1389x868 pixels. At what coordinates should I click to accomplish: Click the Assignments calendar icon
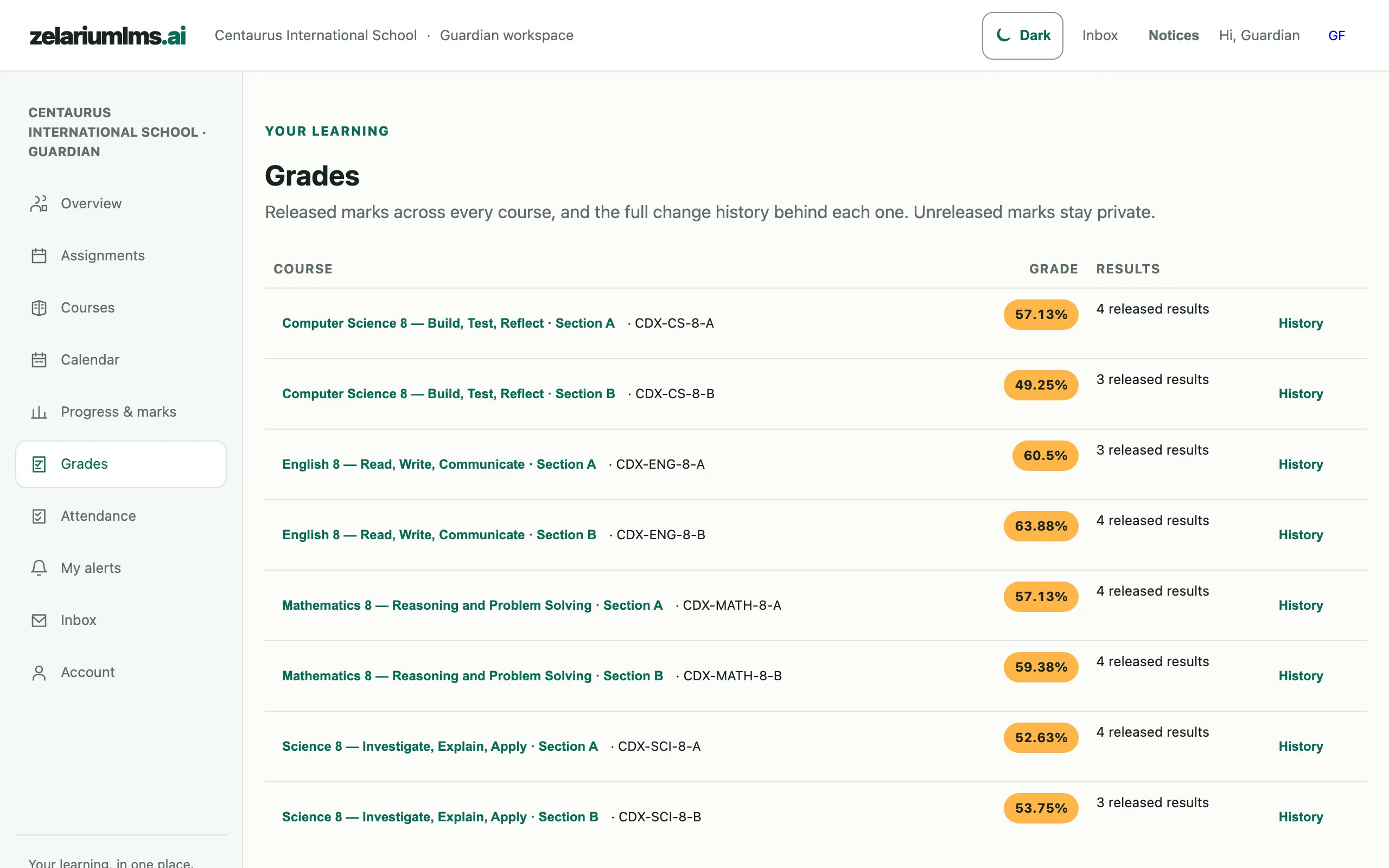click(x=39, y=256)
